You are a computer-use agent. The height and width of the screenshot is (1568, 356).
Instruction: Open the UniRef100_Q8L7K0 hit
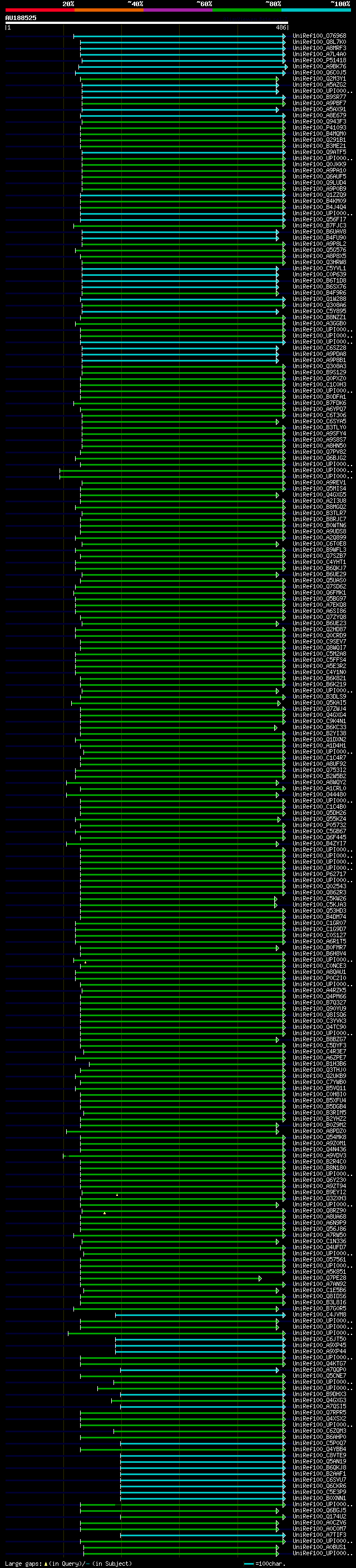319,42
